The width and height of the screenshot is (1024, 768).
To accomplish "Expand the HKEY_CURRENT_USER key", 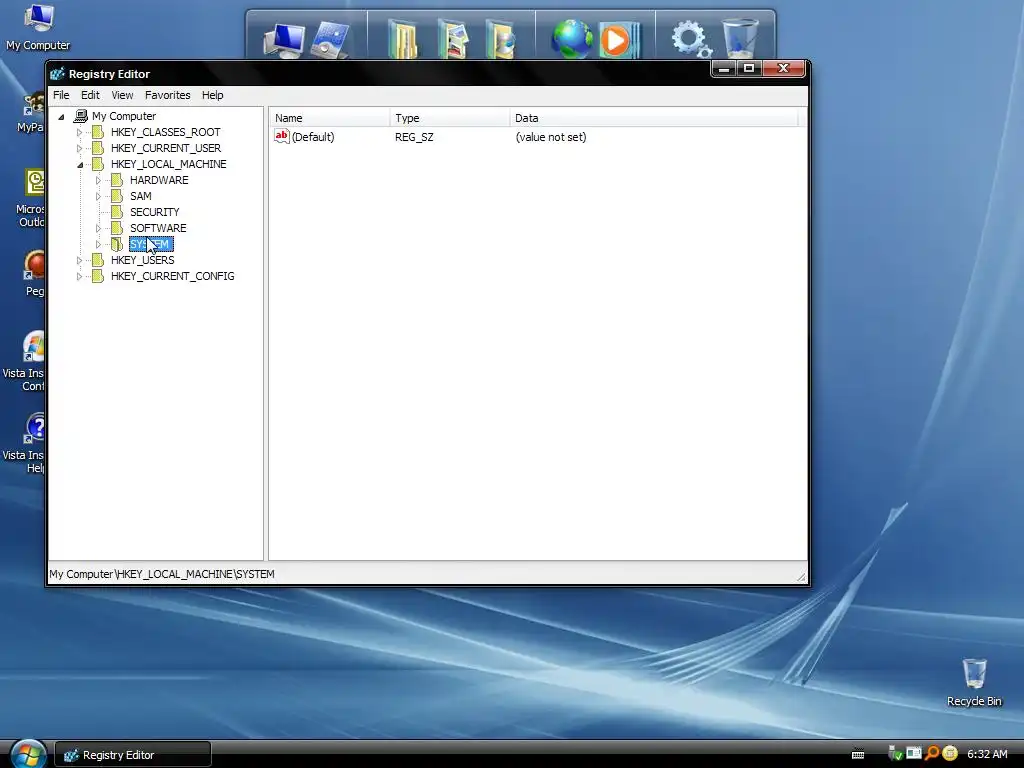I will (80, 148).
